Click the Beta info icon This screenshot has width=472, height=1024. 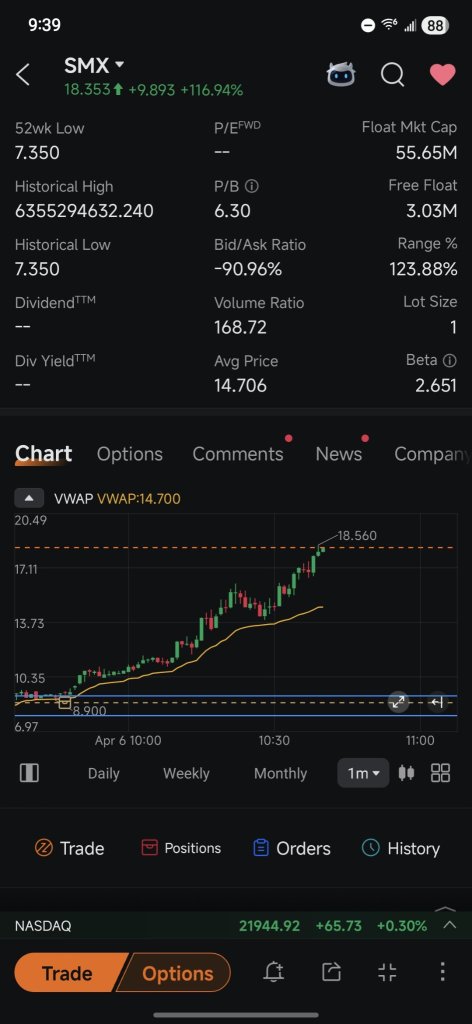tap(449, 360)
